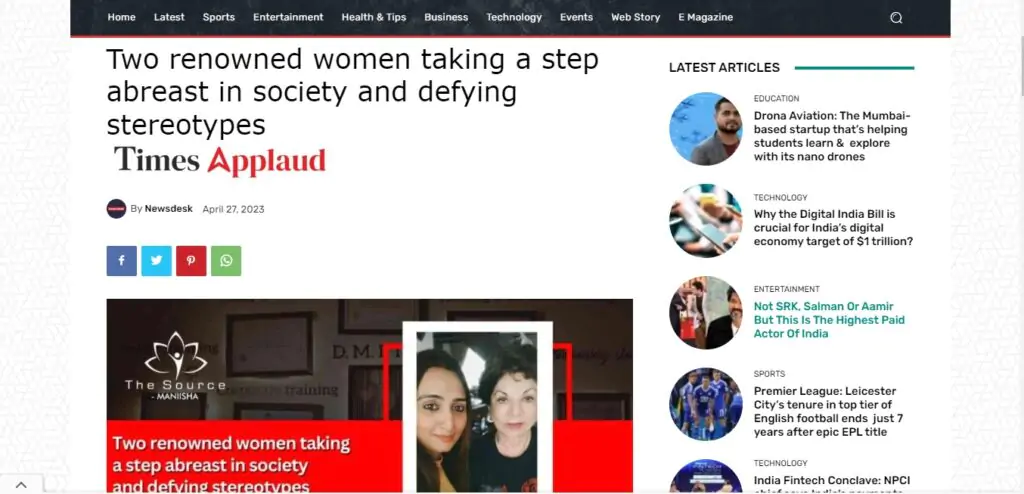
Task: Click the Digital India Bill article thumbnail
Action: [x=706, y=221]
